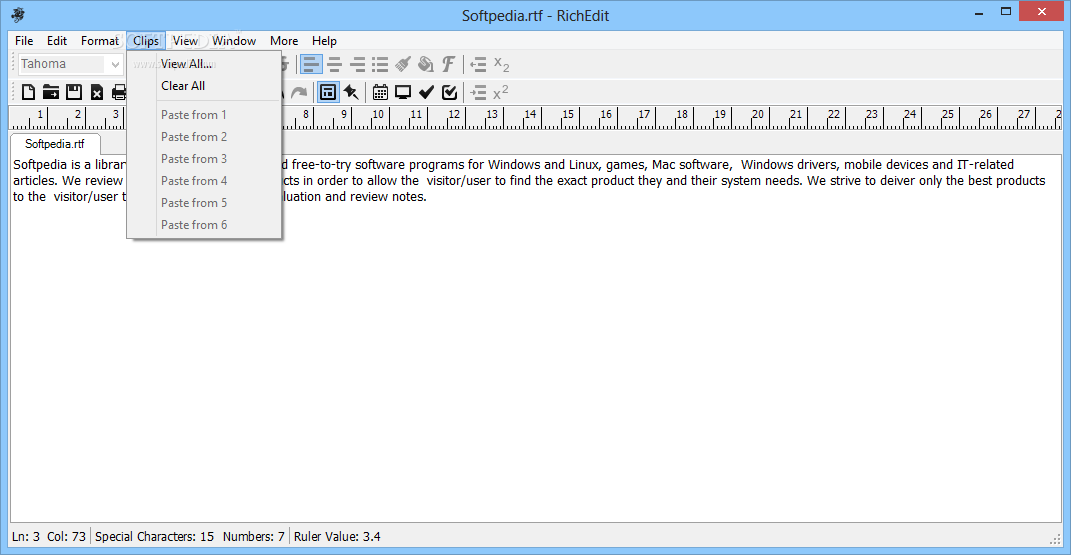
Task: Place the cursor after 'review notes.' in the text
Action: [x=428, y=197]
